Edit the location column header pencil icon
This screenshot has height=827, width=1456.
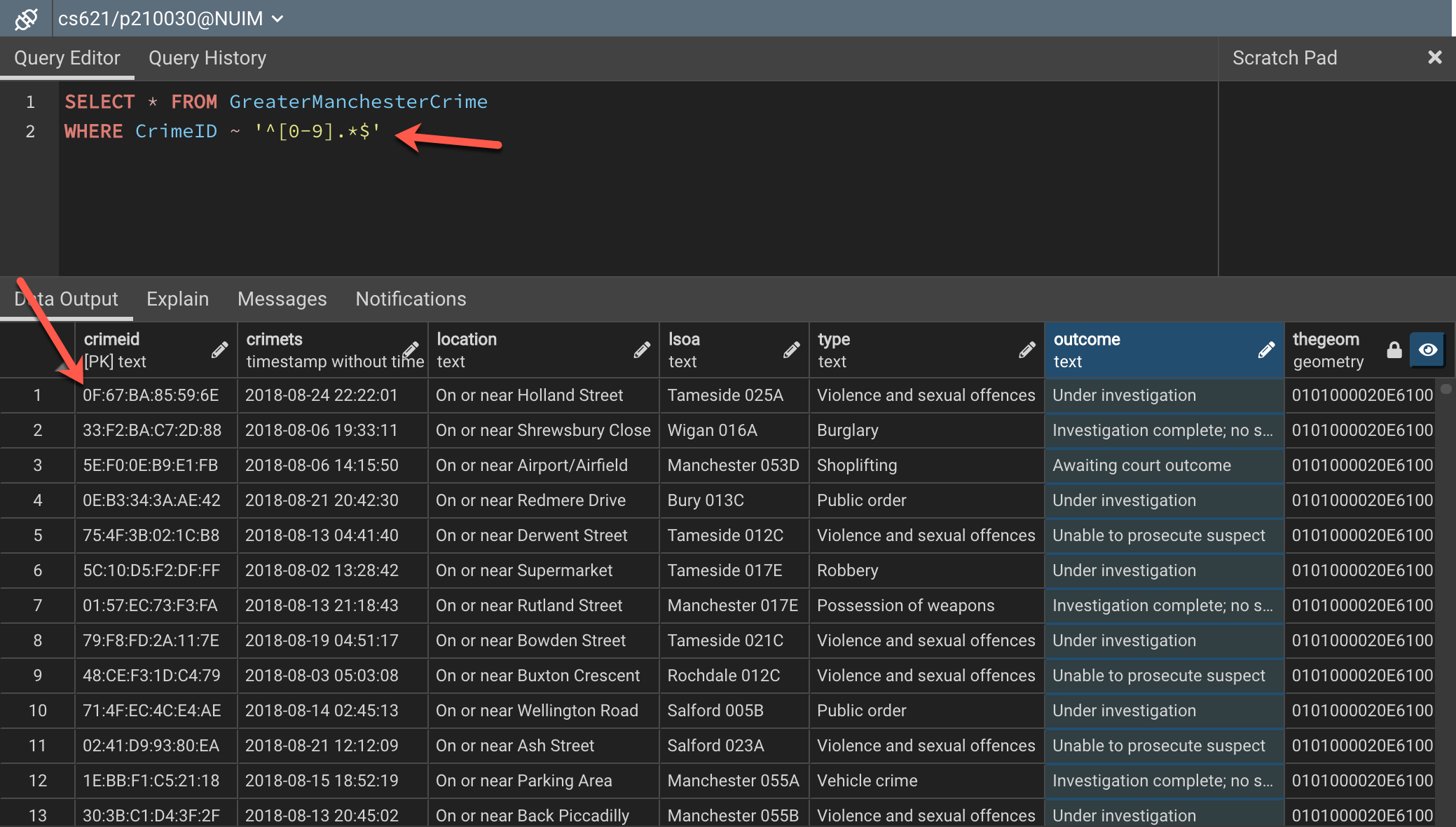pyautogui.click(x=643, y=349)
